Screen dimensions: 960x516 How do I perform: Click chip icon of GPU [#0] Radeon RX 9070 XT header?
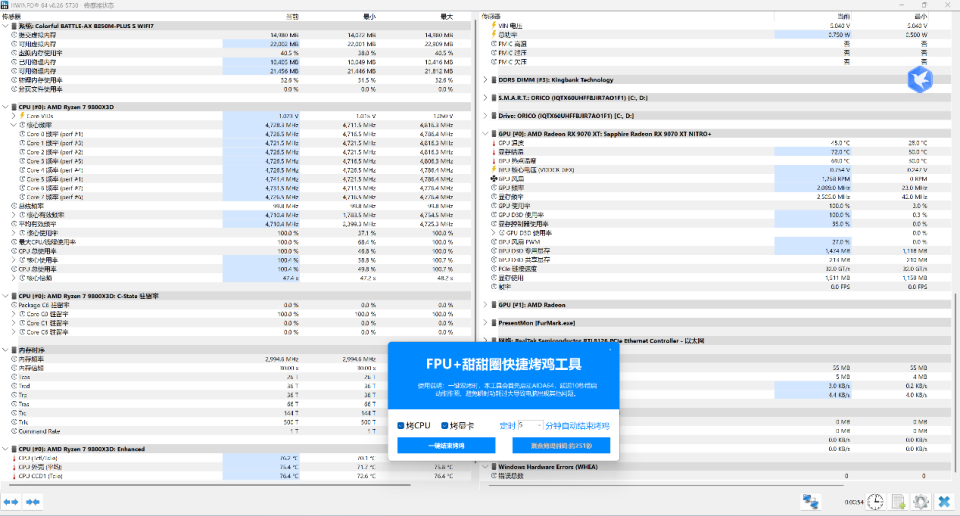coord(493,133)
